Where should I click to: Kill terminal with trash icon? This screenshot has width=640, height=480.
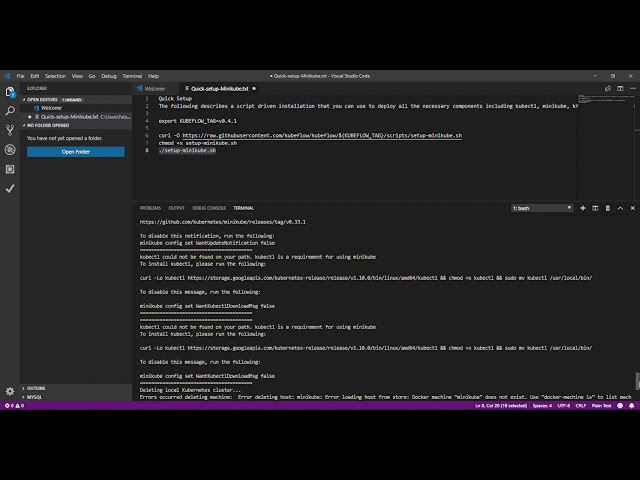[607, 208]
